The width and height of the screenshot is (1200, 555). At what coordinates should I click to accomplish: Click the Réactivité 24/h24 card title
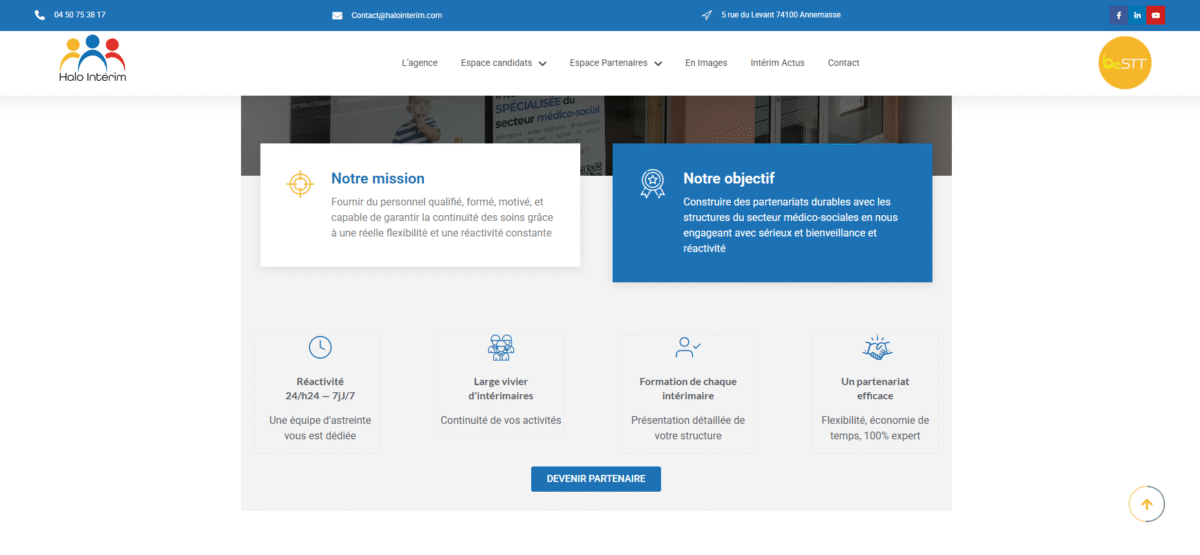320,389
